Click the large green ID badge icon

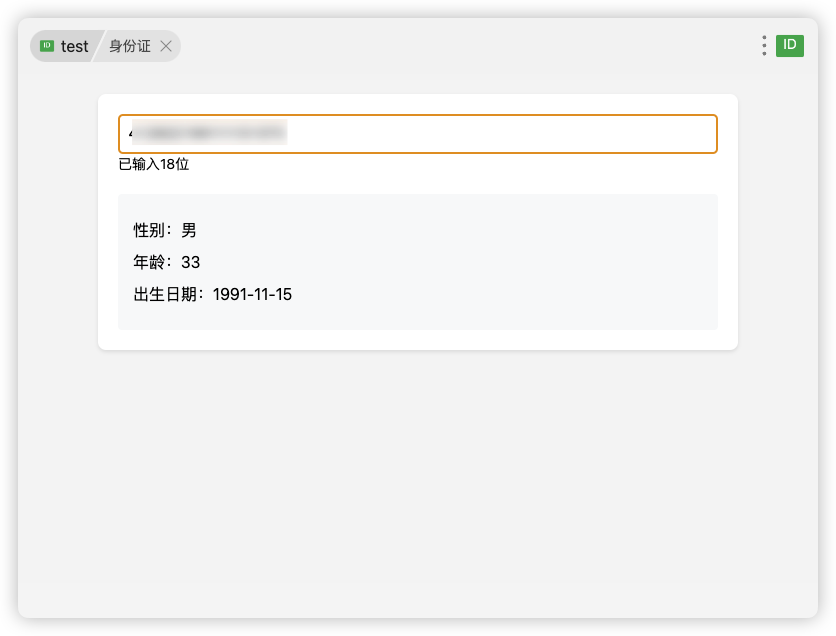coord(790,46)
